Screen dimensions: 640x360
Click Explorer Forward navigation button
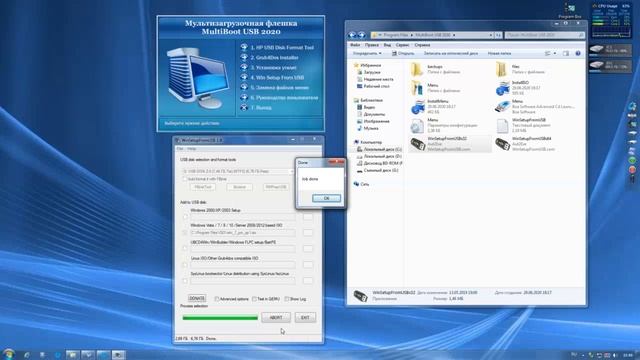362,35
